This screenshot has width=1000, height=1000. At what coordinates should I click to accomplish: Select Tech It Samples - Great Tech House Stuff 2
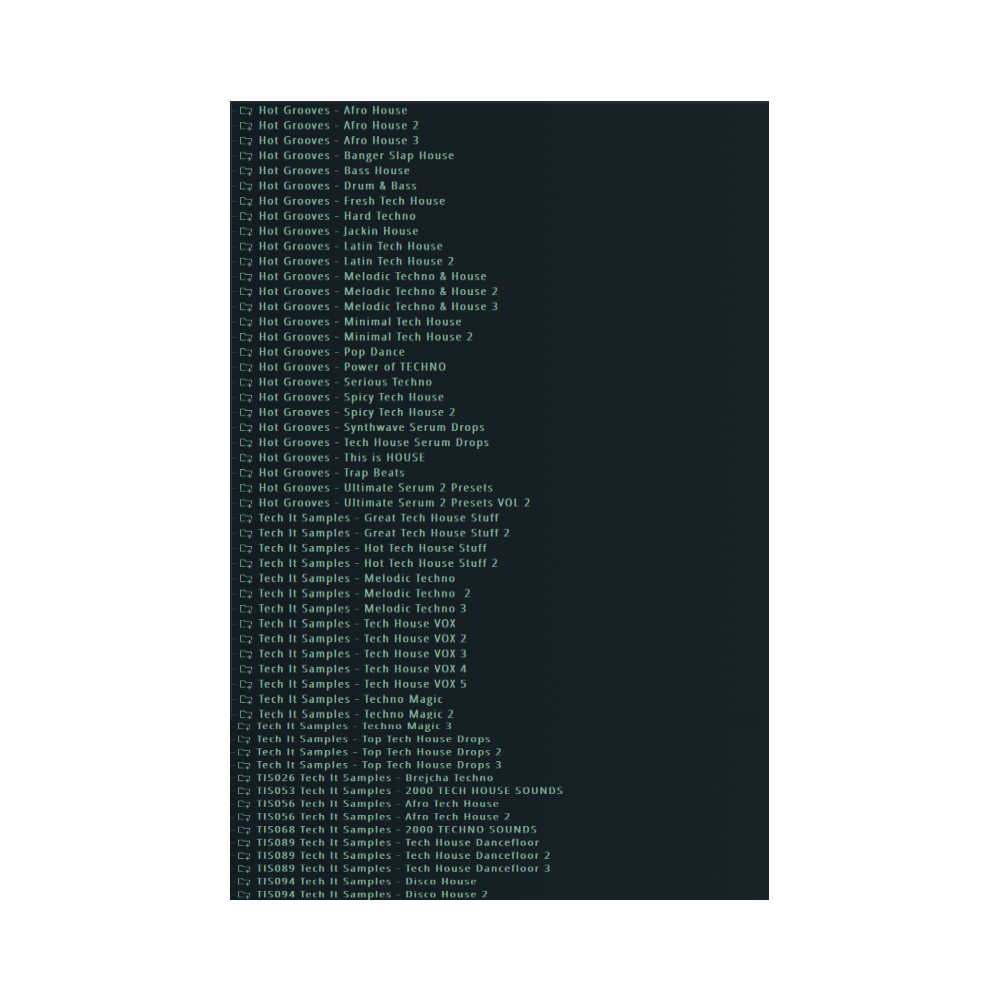[x=384, y=533]
